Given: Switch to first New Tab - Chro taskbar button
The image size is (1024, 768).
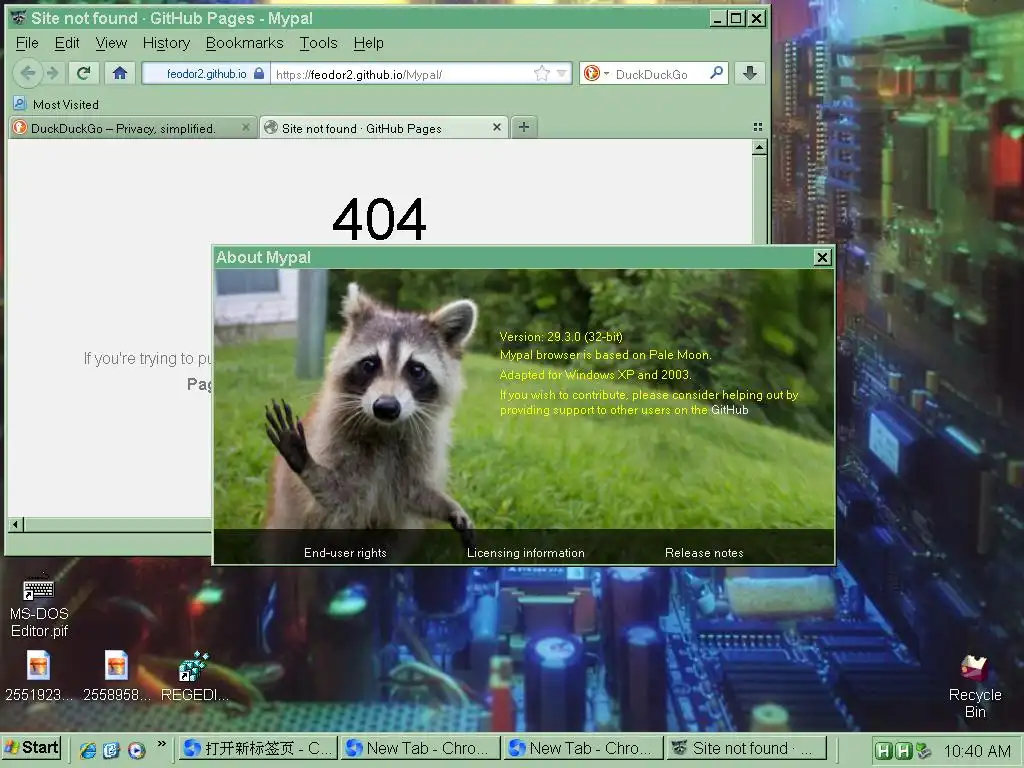Looking at the screenshot, I should coord(421,748).
